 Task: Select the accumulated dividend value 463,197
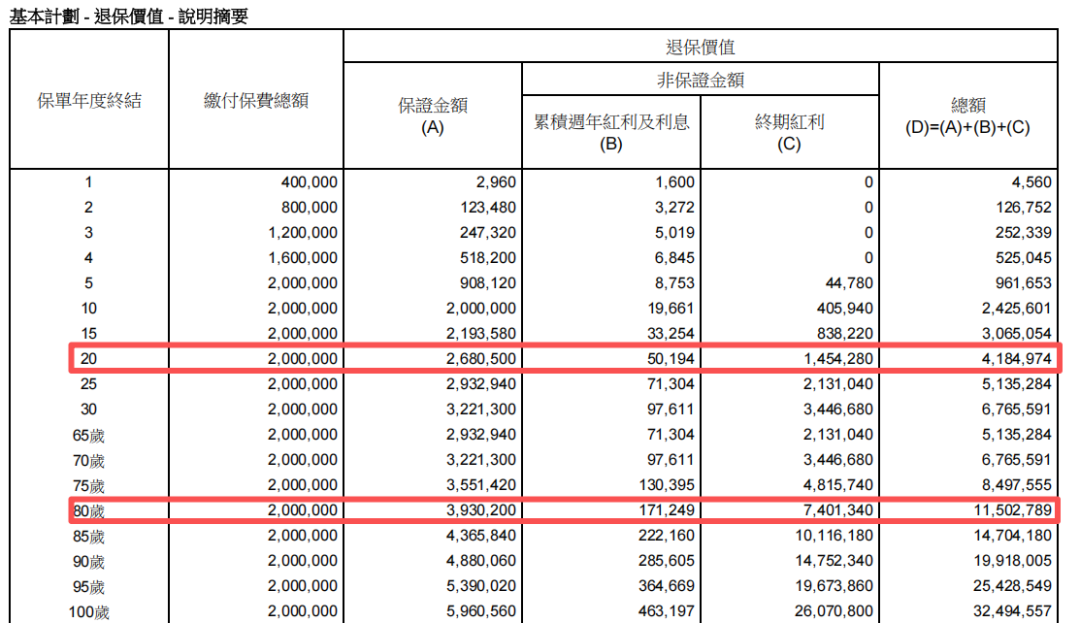[x=667, y=611]
